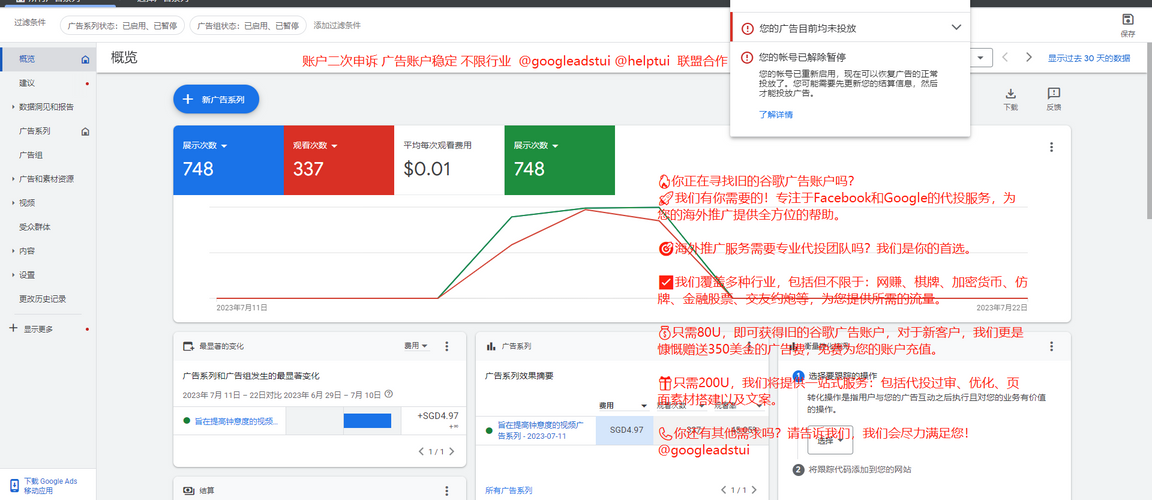Open 费用 dropdown in 最显著的变化 card

[416, 346]
